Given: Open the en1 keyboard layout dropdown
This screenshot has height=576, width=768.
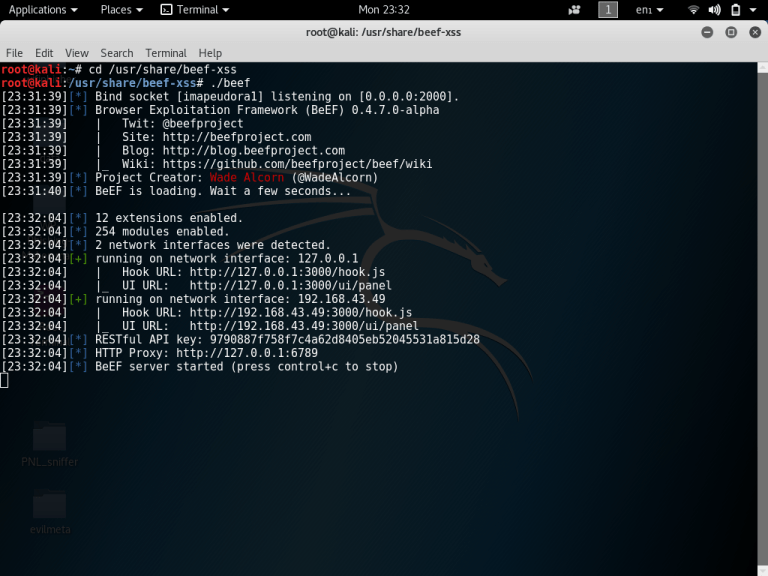Looking at the screenshot, I should [648, 10].
